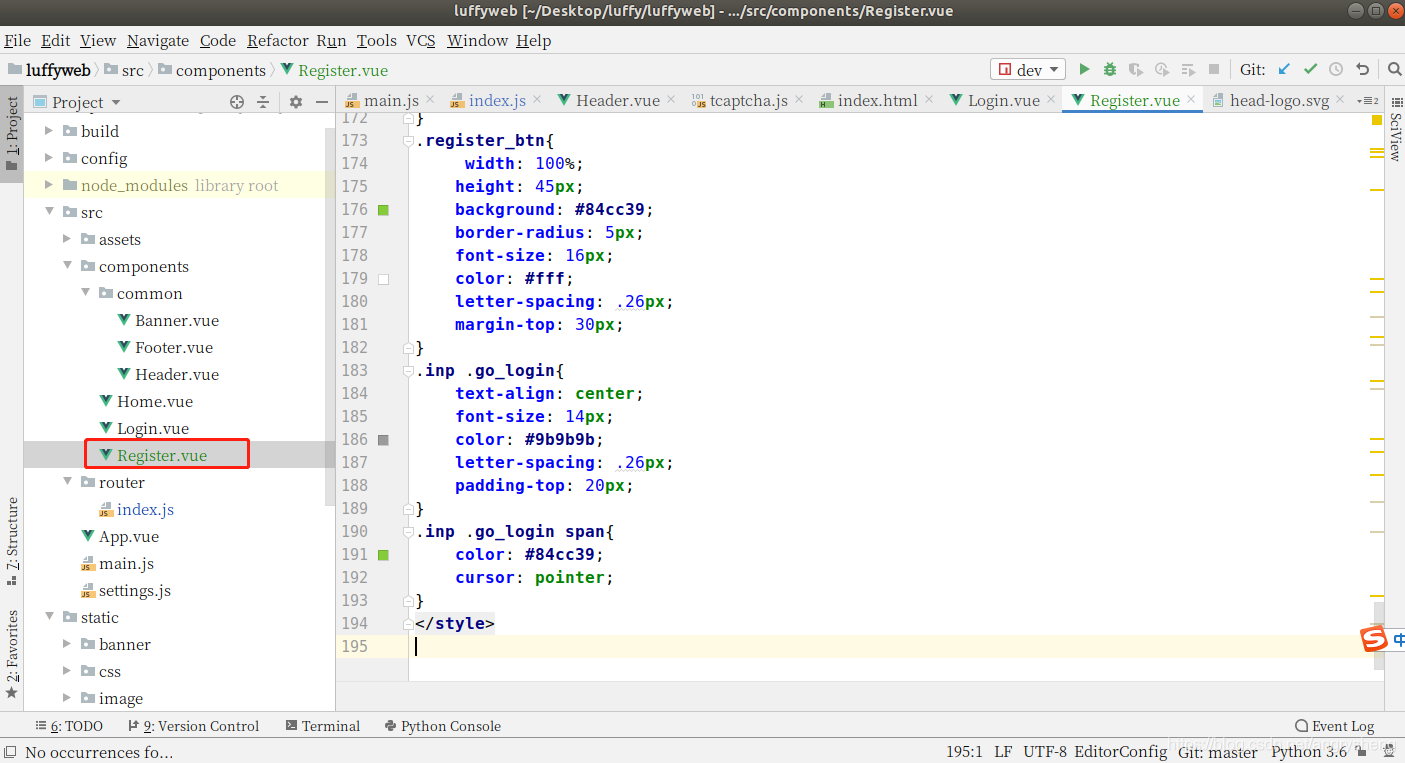
Task: Show hidden tabs list dropdown
Action: click(x=1368, y=100)
